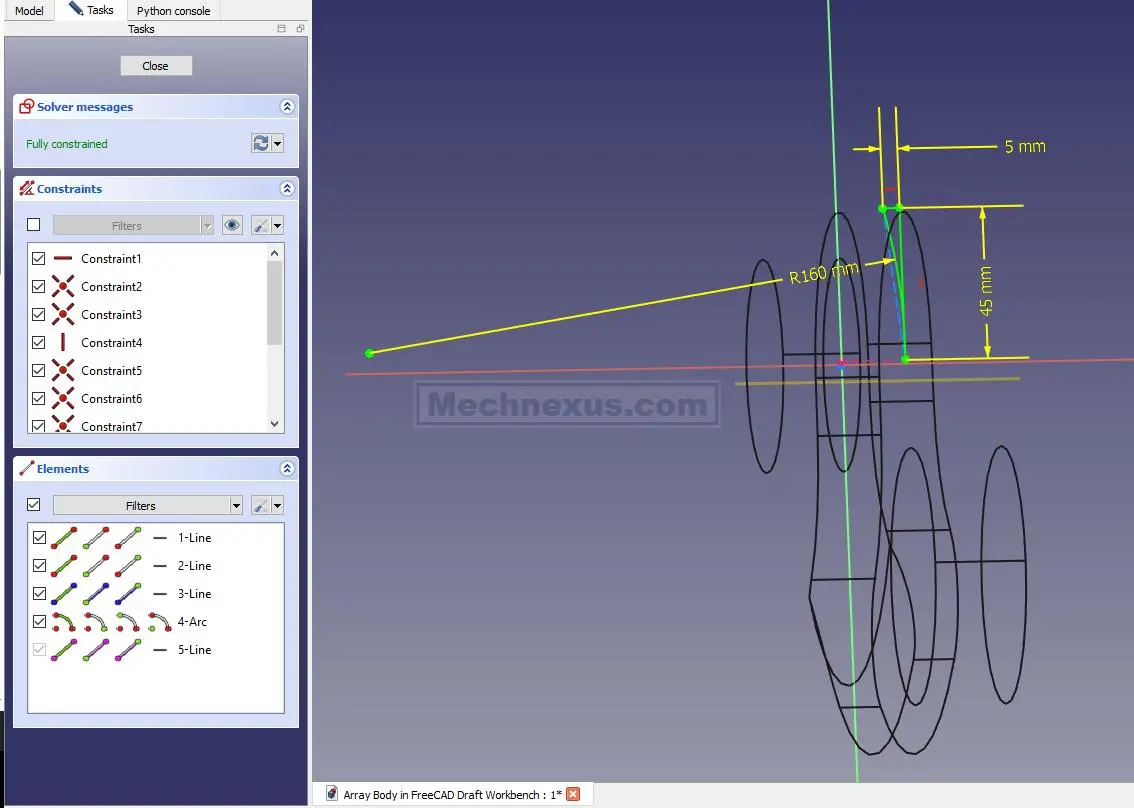The image size is (1134, 808).
Task: Click the Constraint2 coincident icon
Action: 63,287
